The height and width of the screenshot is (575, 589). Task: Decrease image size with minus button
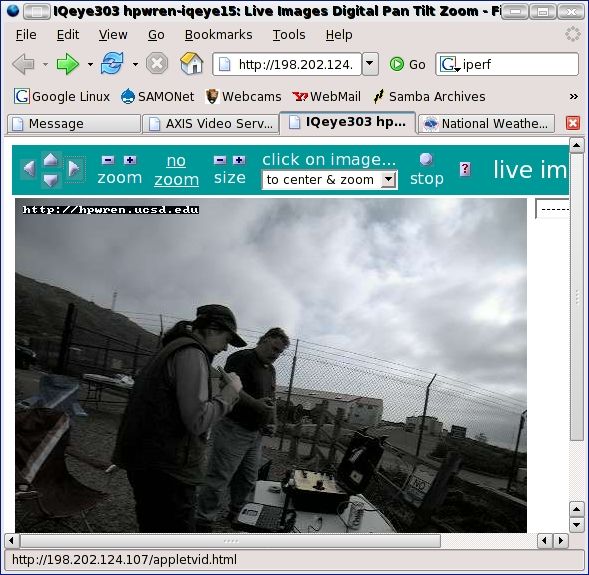[x=220, y=160]
